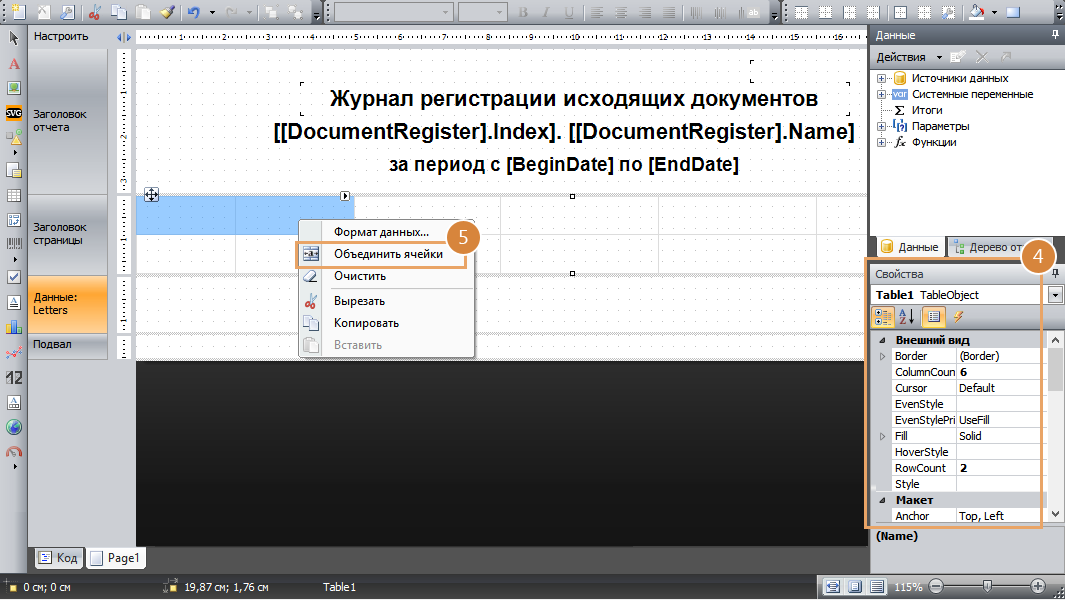
Task: Switch to the Данные panel tab
Action: point(909,247)
